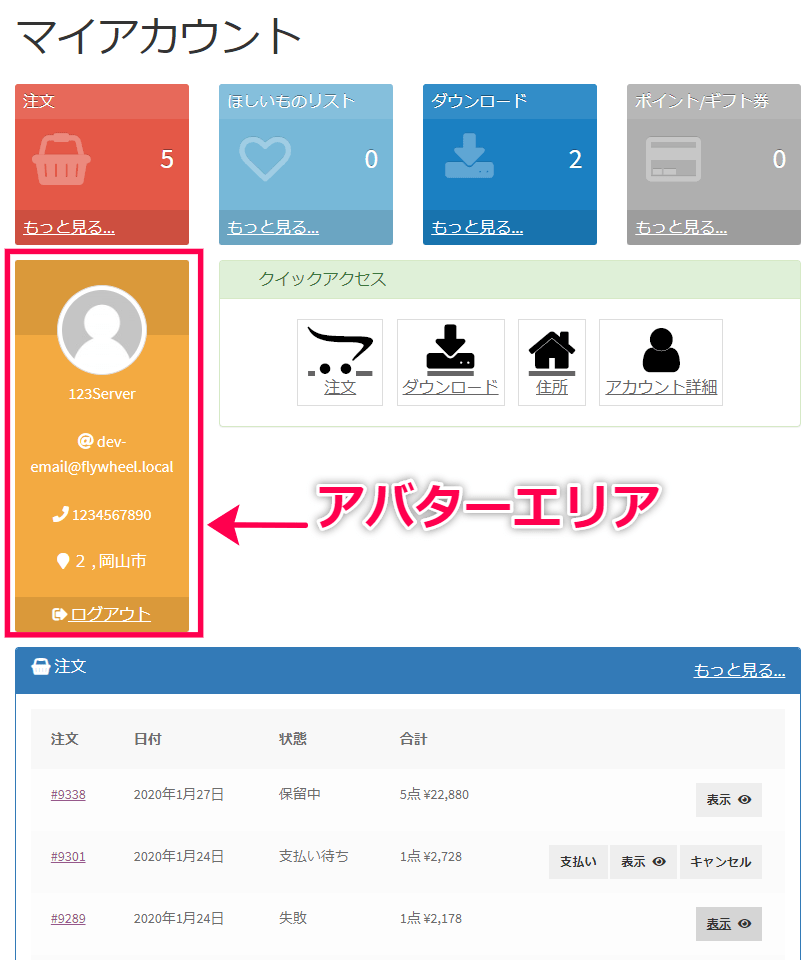Open order #9289

point(68,918)
